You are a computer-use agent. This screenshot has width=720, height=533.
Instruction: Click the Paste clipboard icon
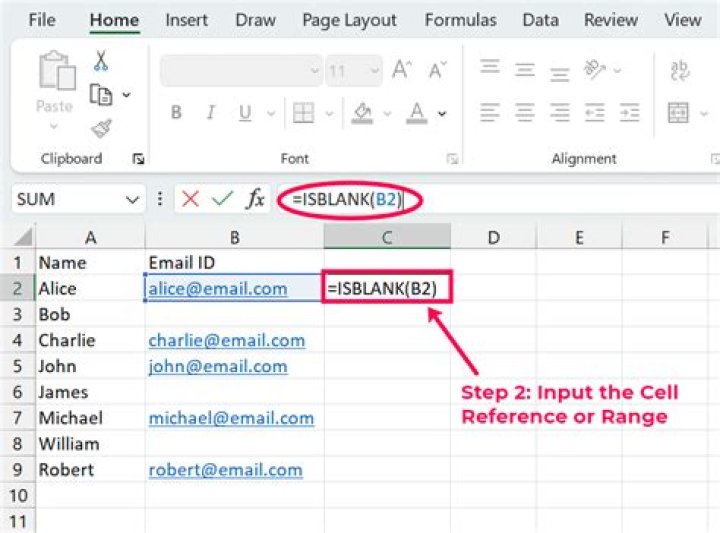(57, 70)
